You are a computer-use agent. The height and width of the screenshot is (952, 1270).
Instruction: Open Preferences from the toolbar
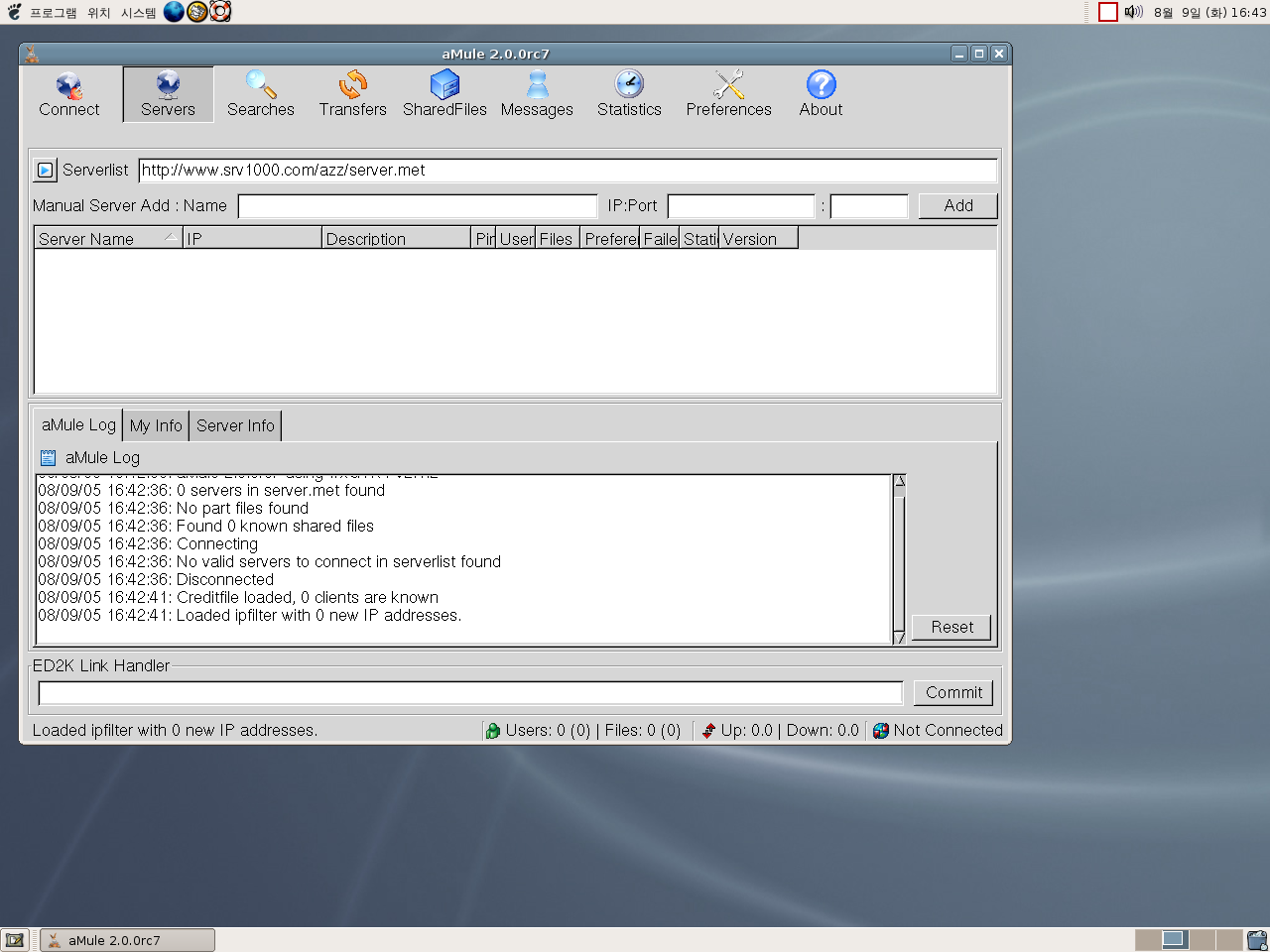(728, 94)
